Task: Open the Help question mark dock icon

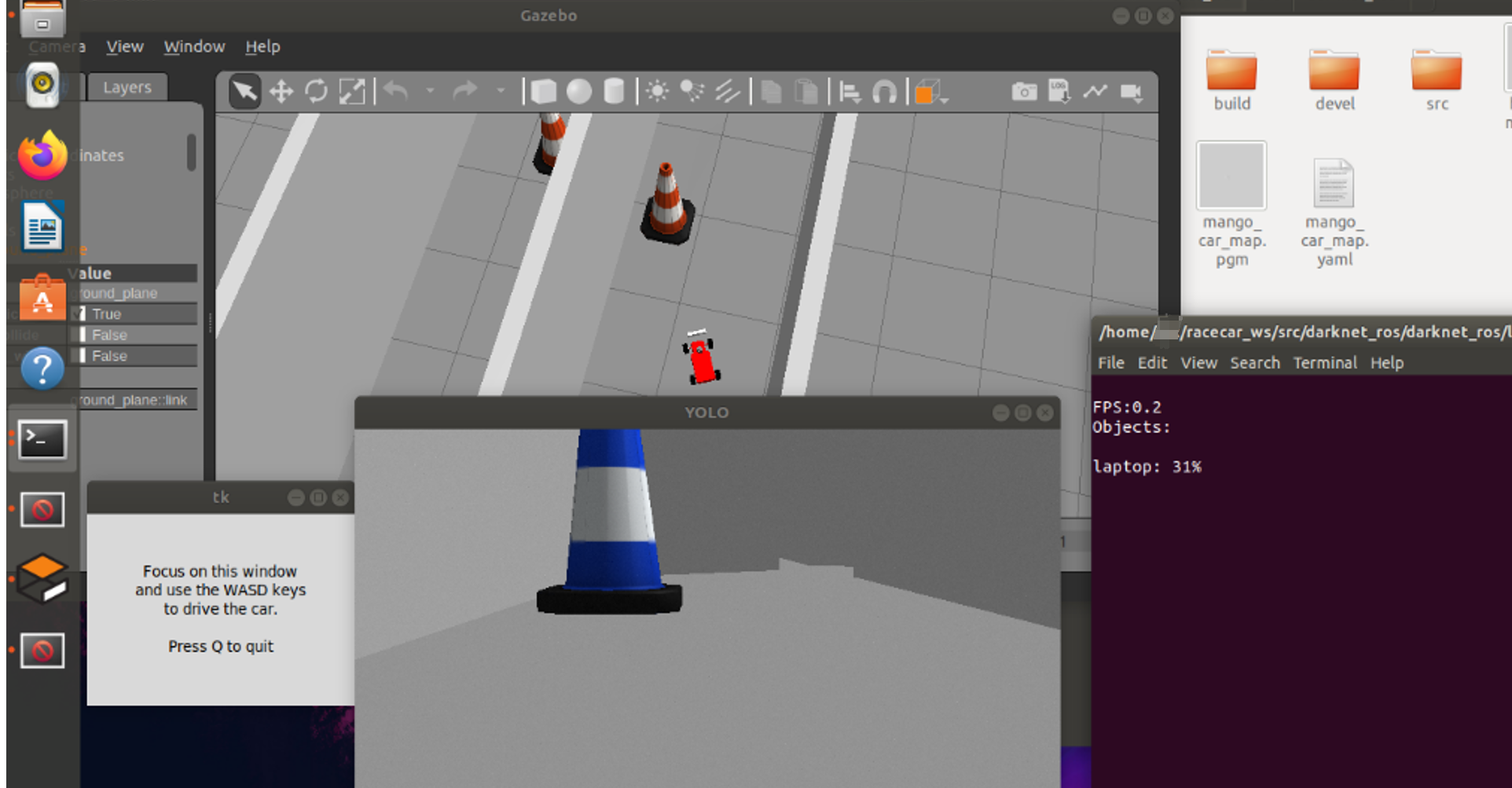Action: coord(42,368)
